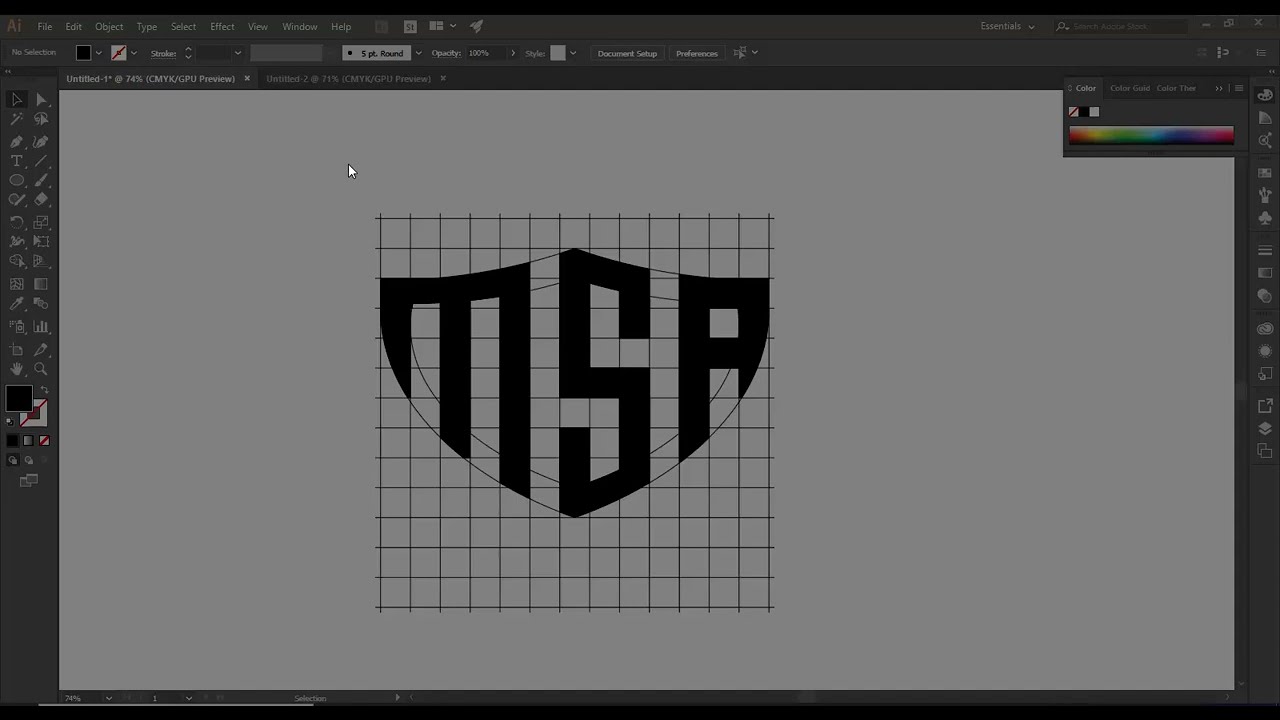Set paint mode to None
Image resolution: width=1280 pixels, height=720 pixels.
(x=44, y=441)
